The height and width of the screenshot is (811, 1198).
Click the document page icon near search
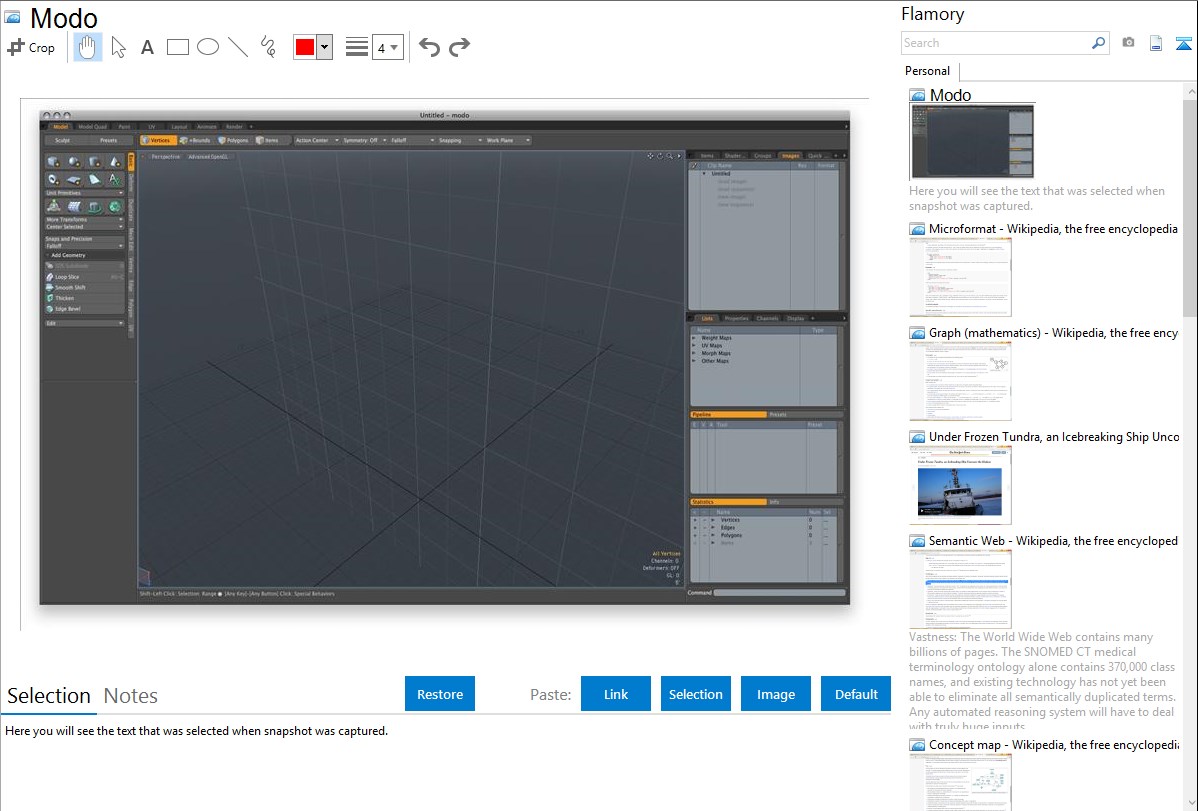tap(1156, 44)
